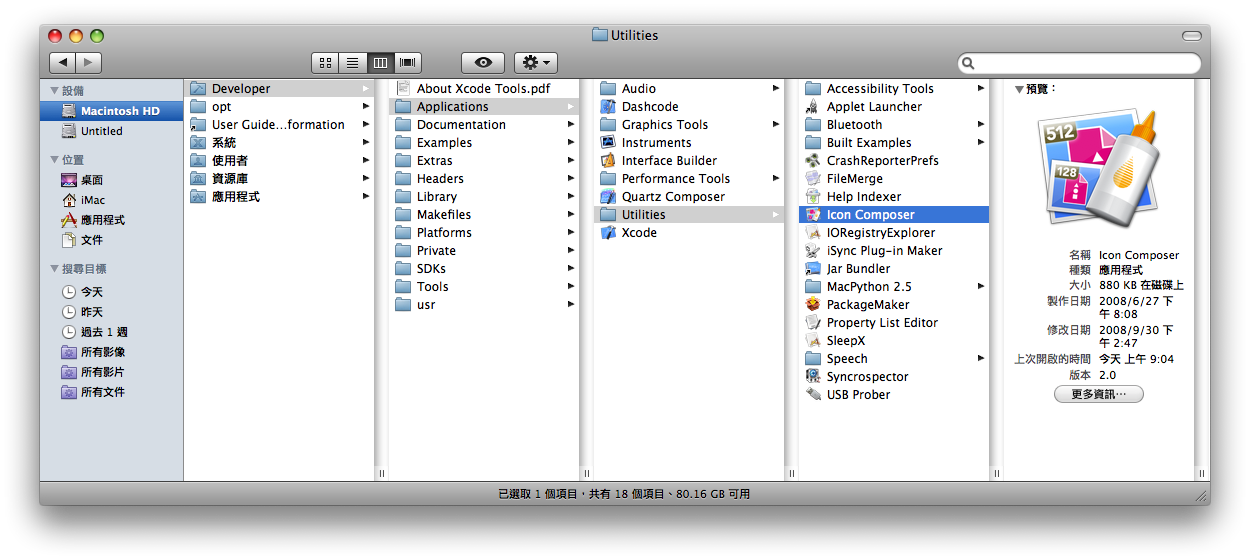This screenshot has width=1250, height=560.
Task: Go forward with the right arrow button
Action: [88, 62]
